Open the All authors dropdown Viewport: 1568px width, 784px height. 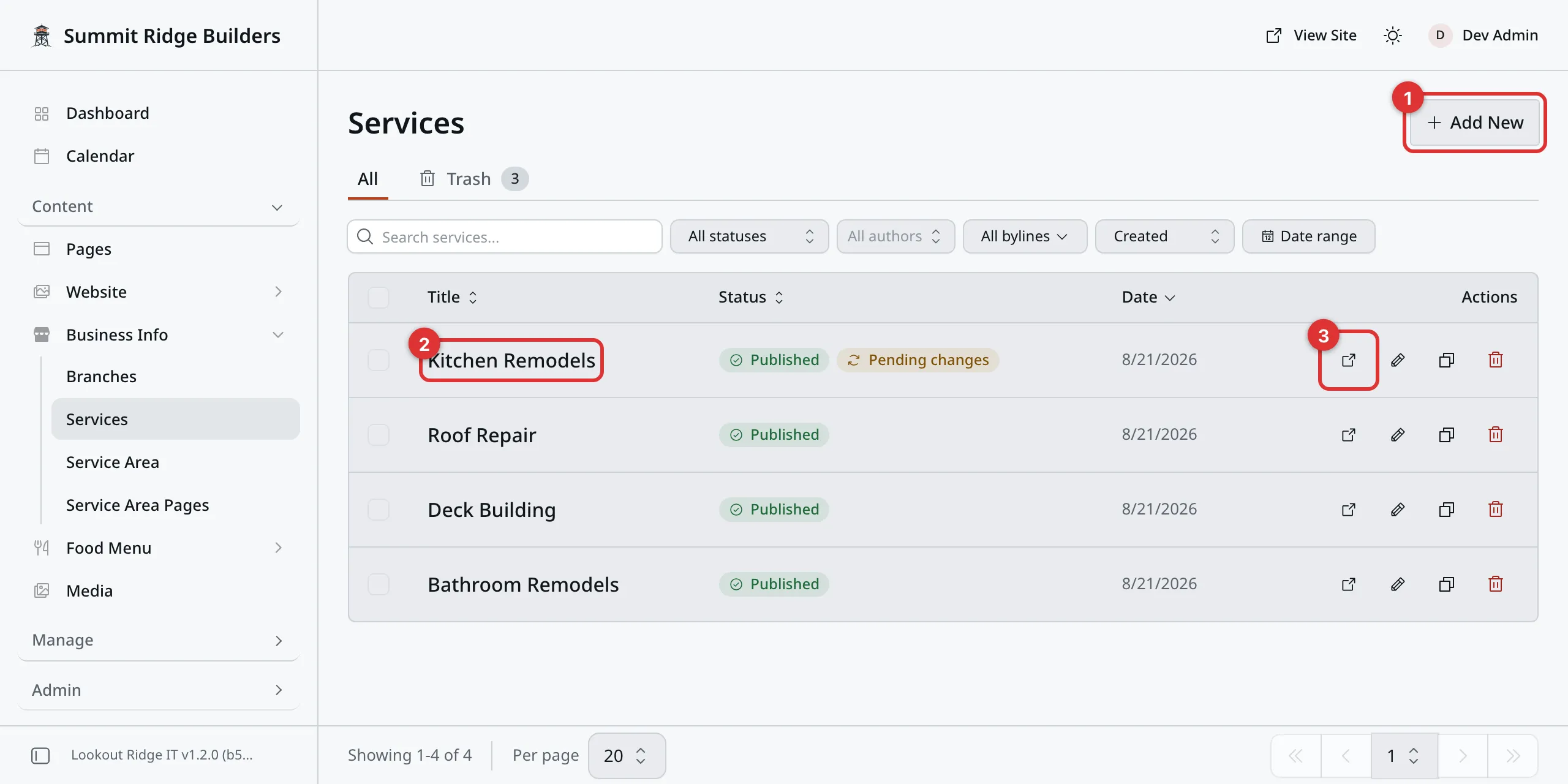(895, 236)
